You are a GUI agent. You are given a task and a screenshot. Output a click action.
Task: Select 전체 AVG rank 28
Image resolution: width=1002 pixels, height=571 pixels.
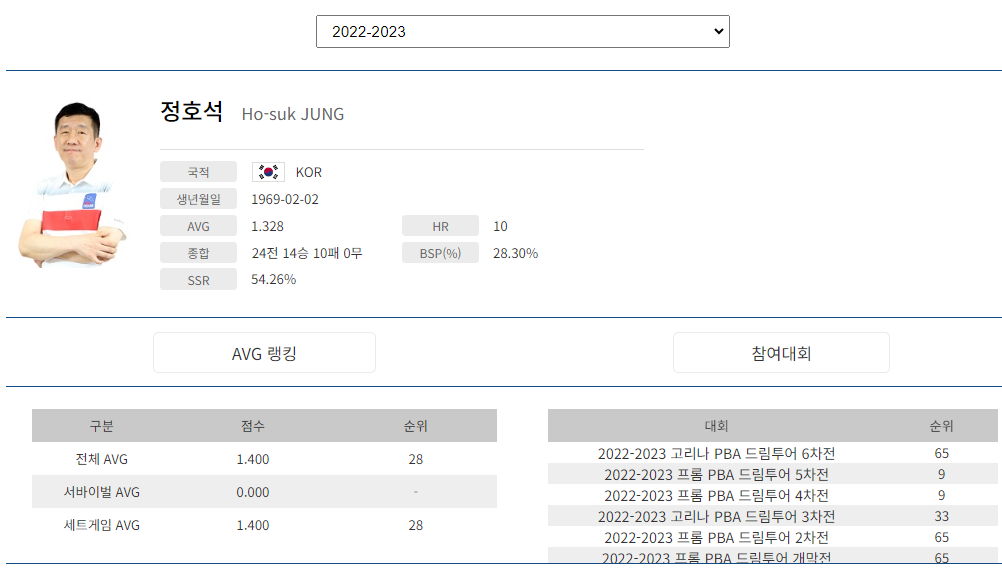(415, 459)
